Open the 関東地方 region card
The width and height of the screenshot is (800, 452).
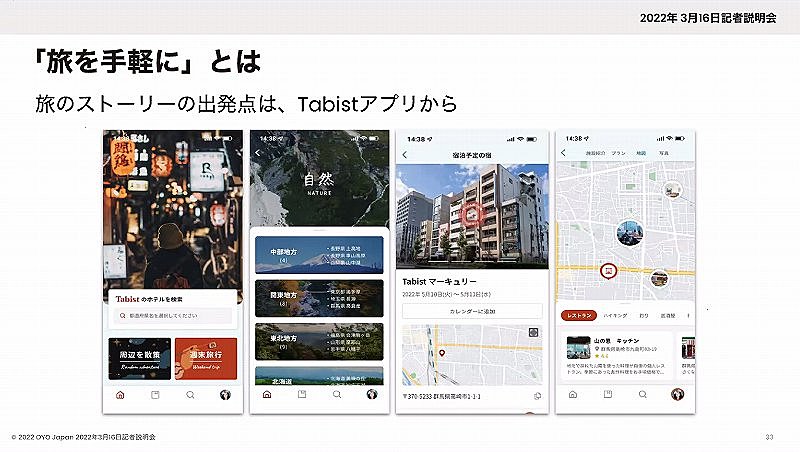(x=319, y=298)
